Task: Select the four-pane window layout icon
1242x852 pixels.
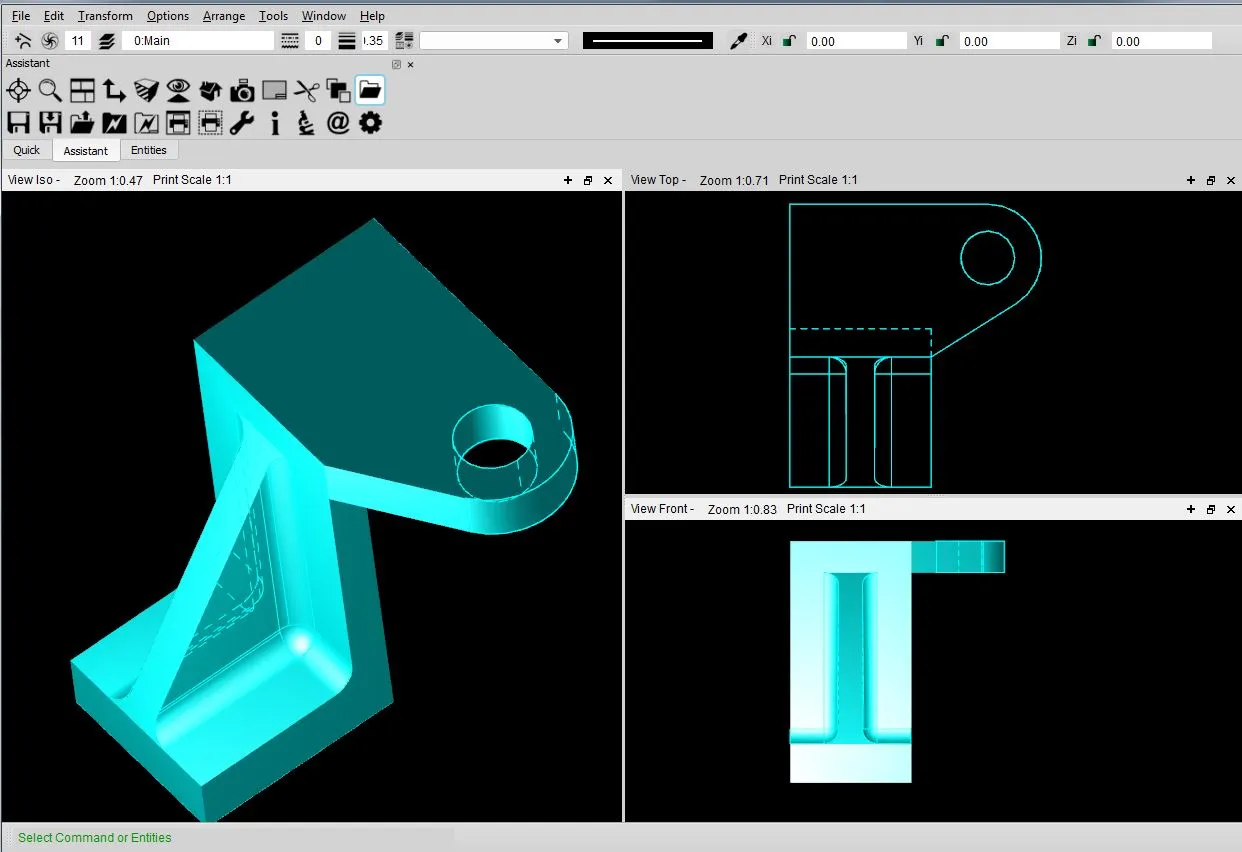Action: pyautogui.click(x=82, y=90)
